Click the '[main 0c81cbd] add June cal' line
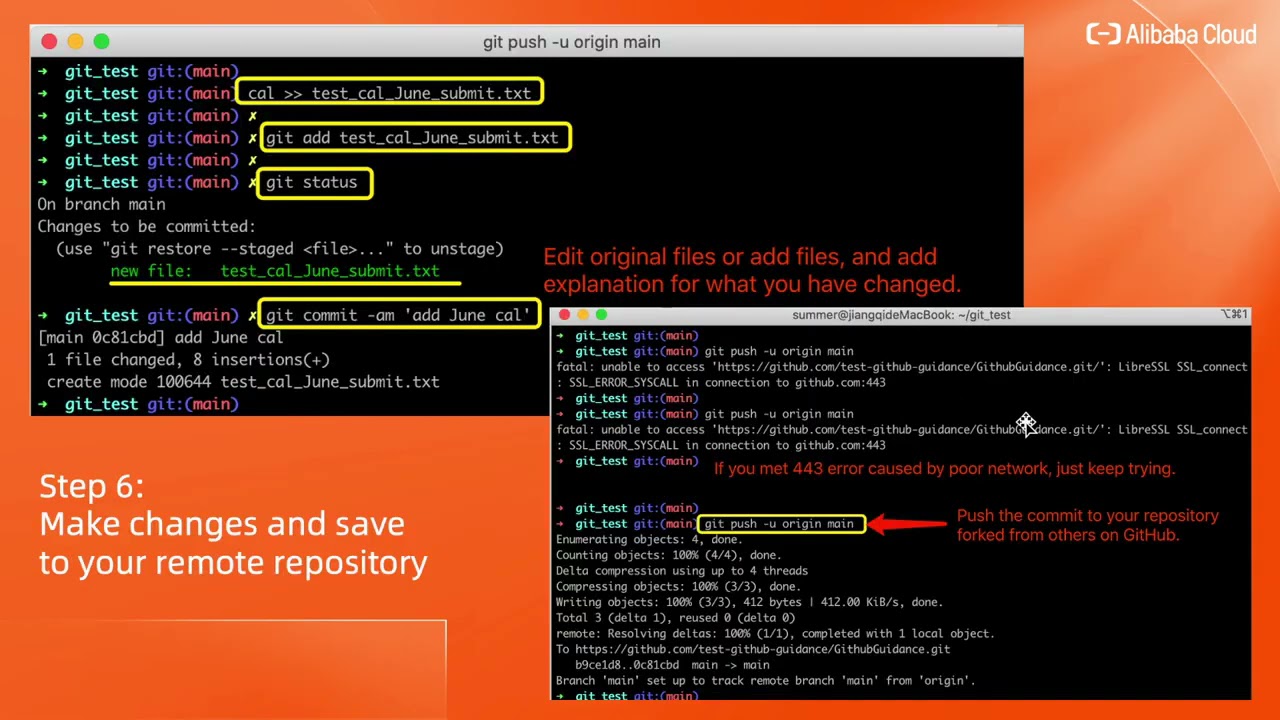Viewport: 1280px width, 720px height. pyautogui.click(x=160, y=337)
